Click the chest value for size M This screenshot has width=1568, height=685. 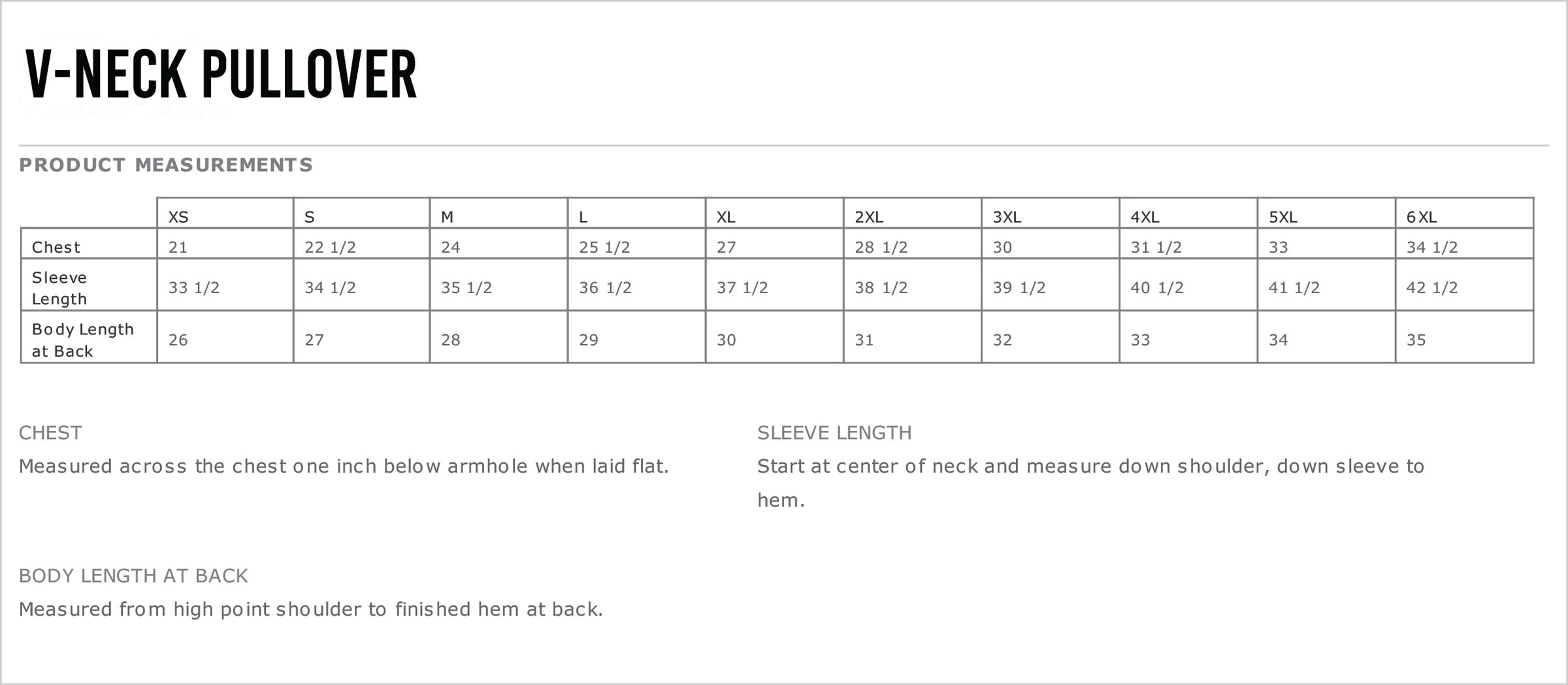coord(451,247)
